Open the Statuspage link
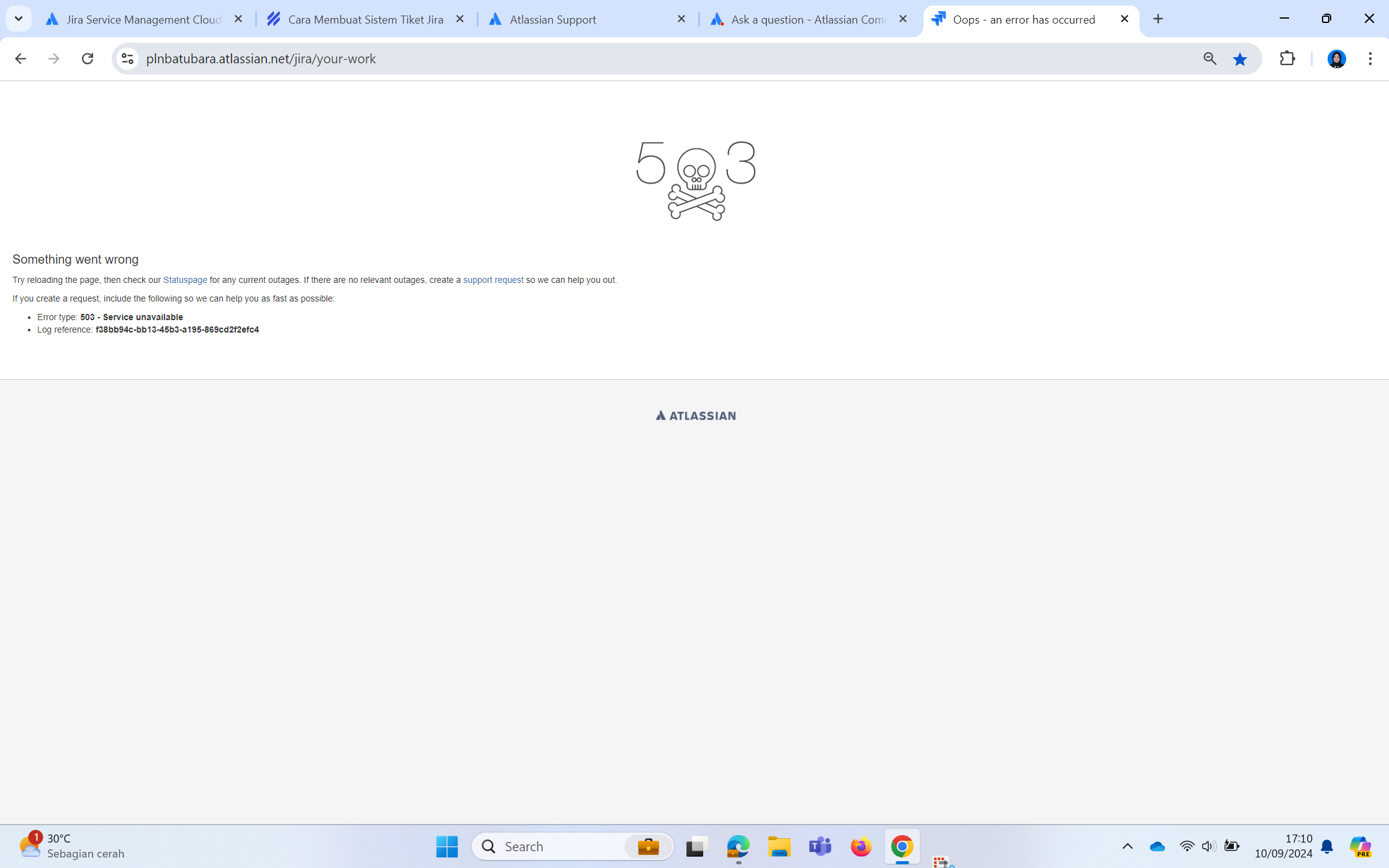This screenshot has height=868, width=1389. pos(184,280)
